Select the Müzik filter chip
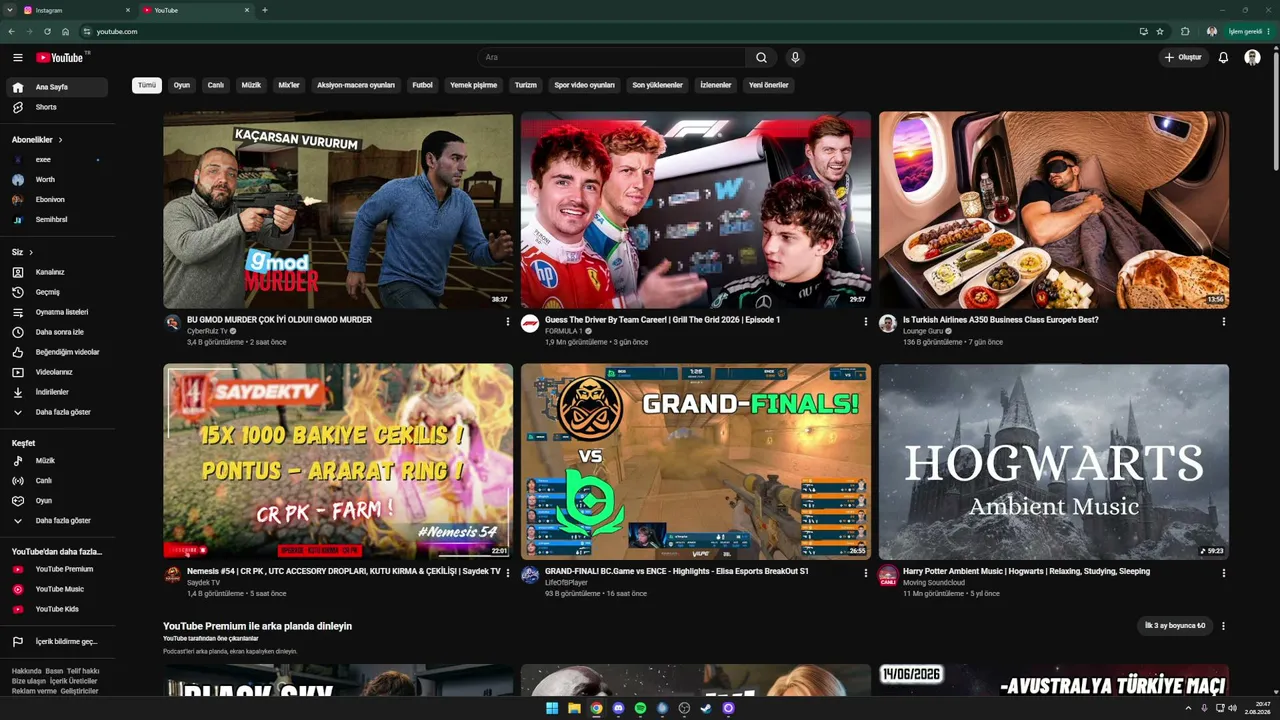This screenshot has width=1280, height=720. pyautogui.click(x=251, y=85)
